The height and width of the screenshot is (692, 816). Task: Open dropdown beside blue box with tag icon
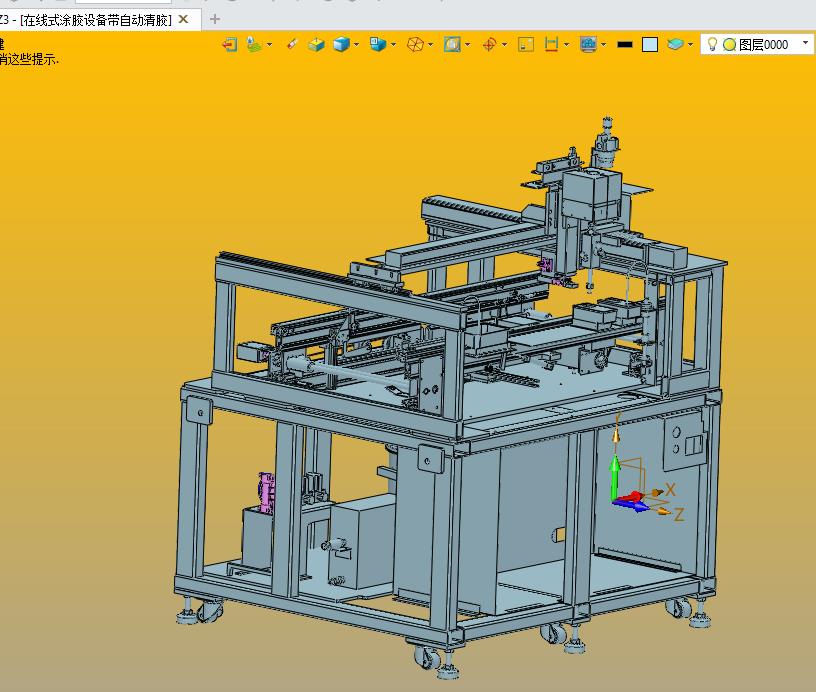coord(393,45)
